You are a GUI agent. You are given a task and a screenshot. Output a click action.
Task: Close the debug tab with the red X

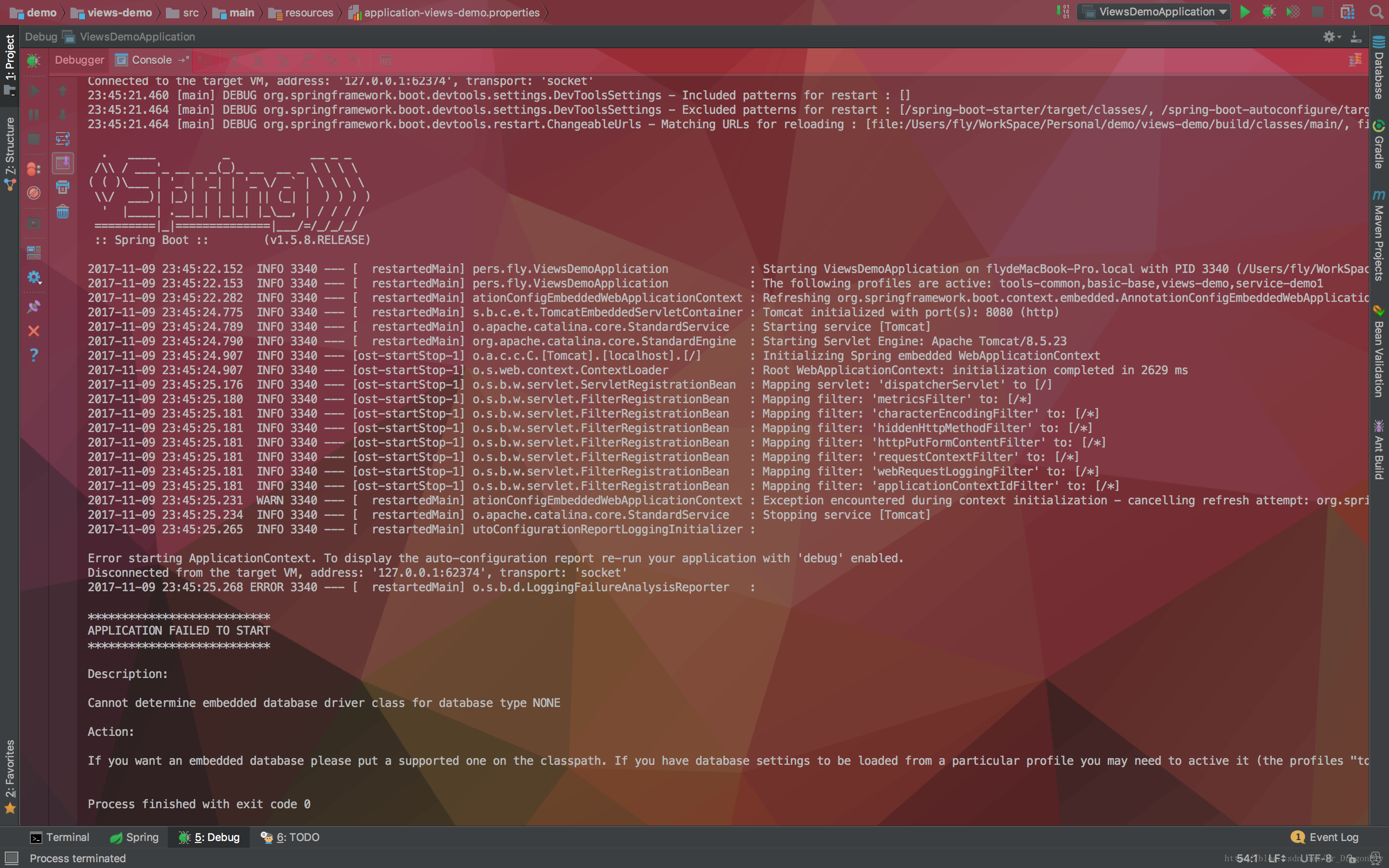[x=34, y=331]
